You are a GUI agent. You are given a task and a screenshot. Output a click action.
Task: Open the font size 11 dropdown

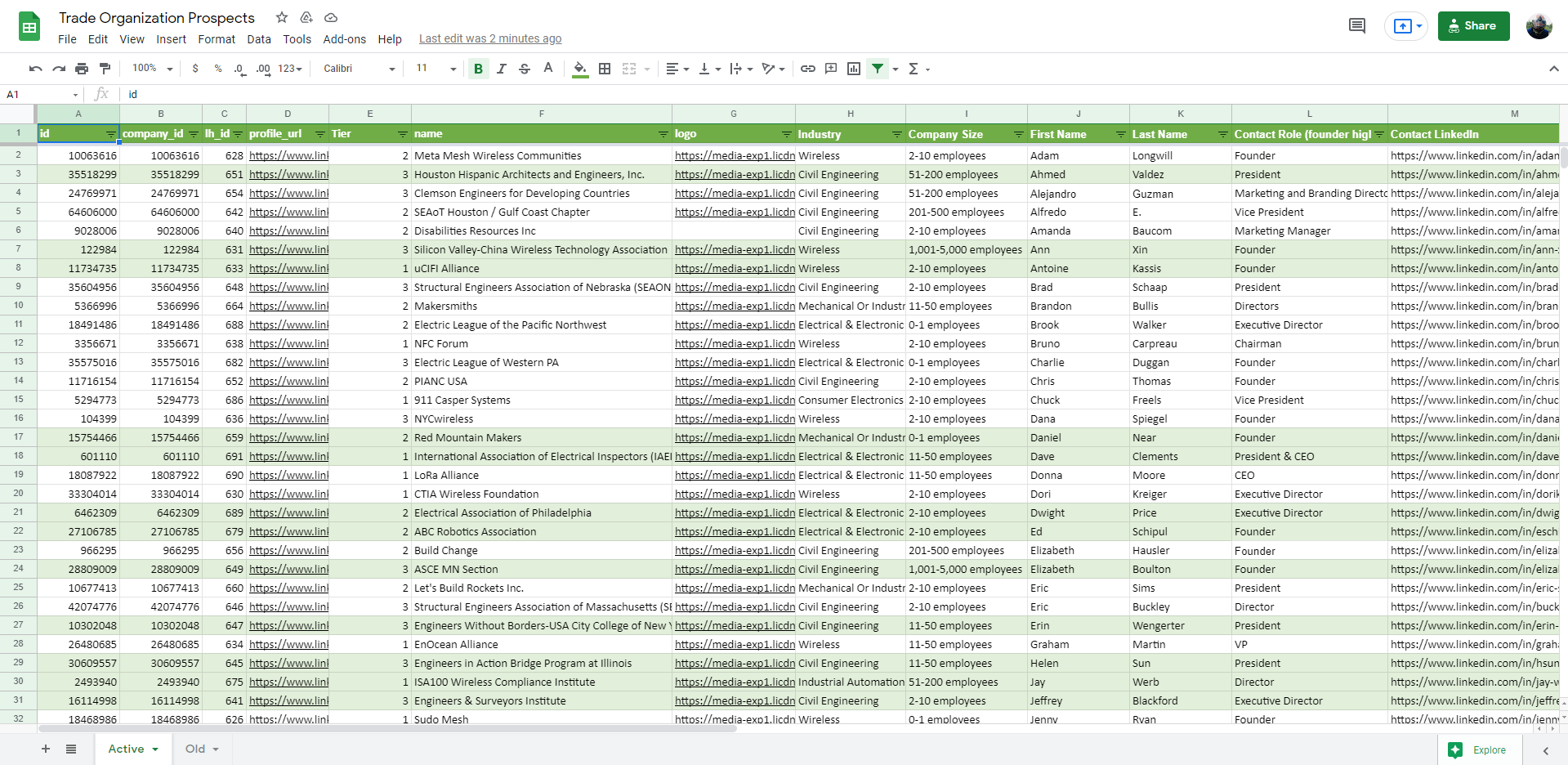[436, 69]
